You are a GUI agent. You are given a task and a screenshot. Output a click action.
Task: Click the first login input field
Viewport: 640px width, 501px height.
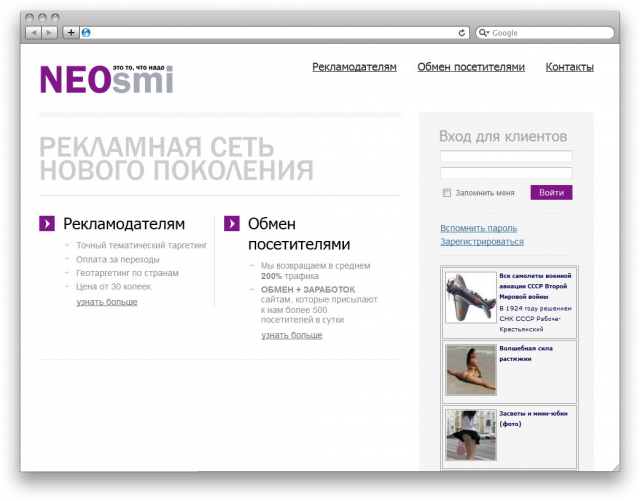point(506,157)
